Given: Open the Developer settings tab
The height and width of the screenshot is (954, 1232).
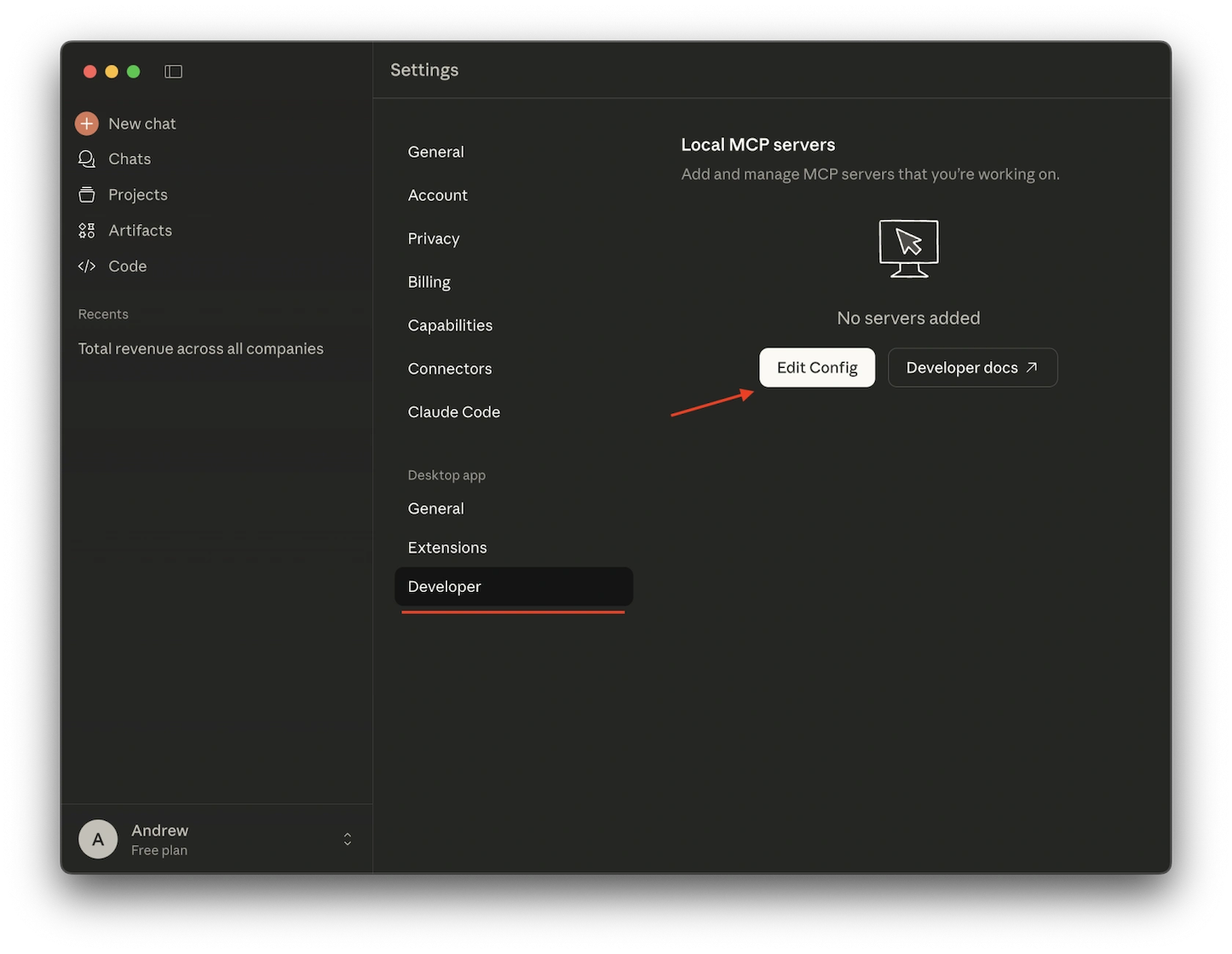Looking at the screenshot, I should tap(445, 587).
